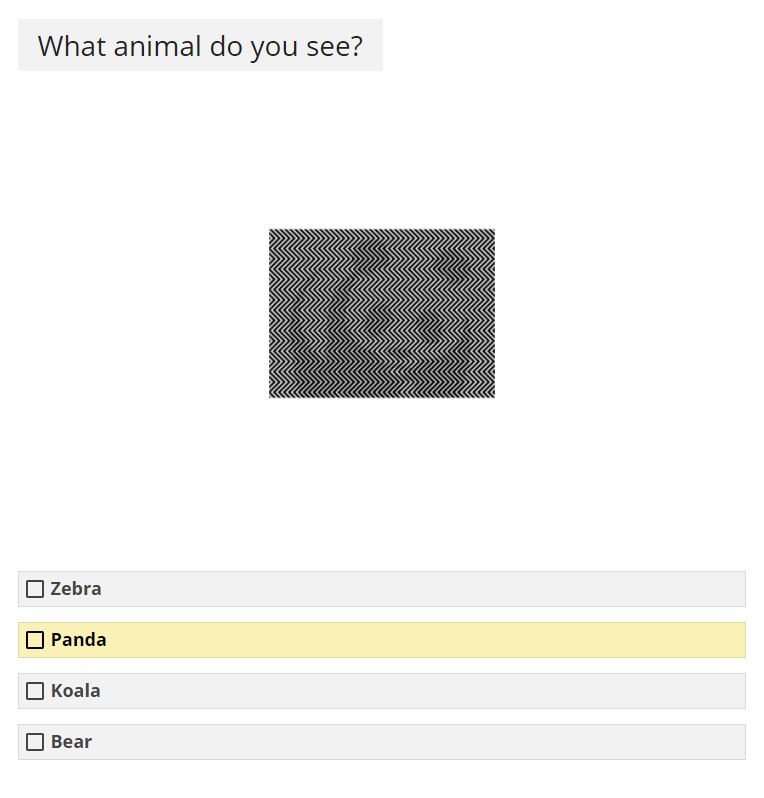The height and width of the screenshot is (798, 764).
Task: Choose the Bear label text
Action: click(x=71, y=742)
